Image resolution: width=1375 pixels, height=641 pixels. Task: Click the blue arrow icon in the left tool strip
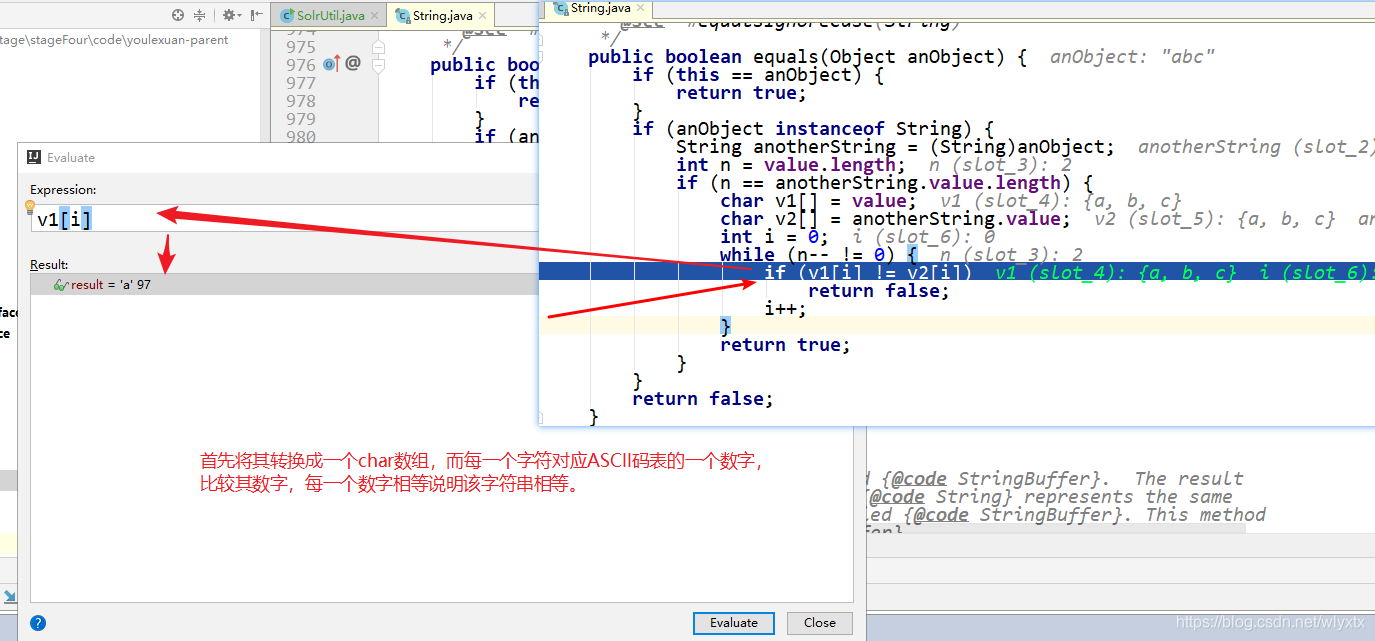(x=9, y=597)
